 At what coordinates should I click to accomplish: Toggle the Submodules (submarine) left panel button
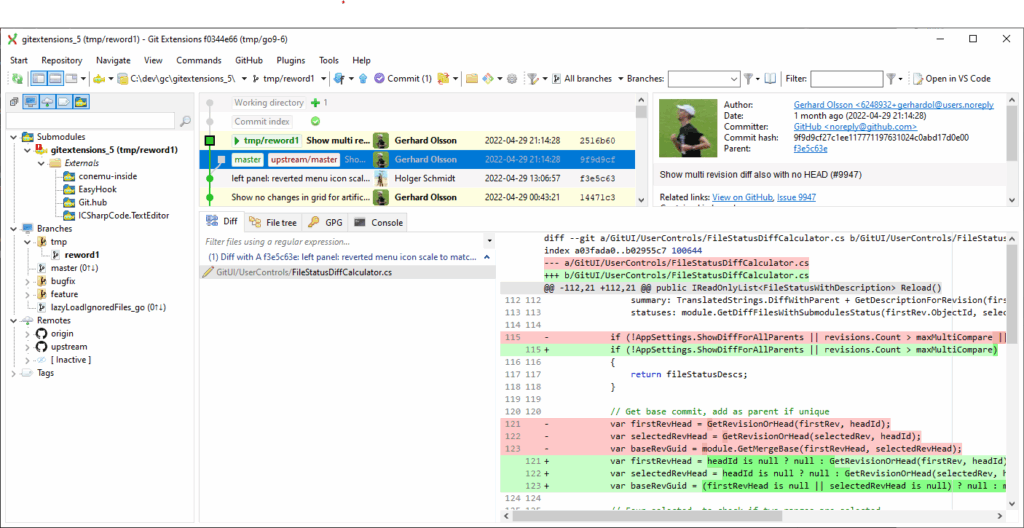[x=81, y=102]
